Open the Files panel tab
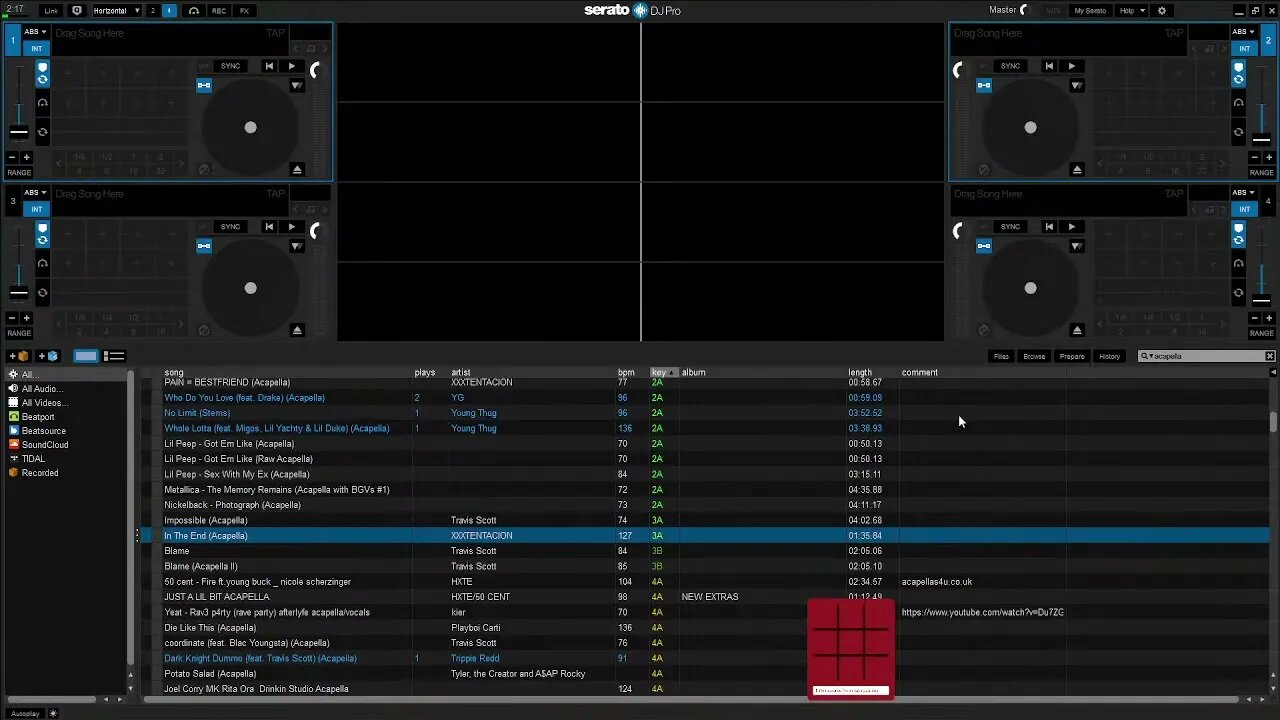 [1001, 356]
